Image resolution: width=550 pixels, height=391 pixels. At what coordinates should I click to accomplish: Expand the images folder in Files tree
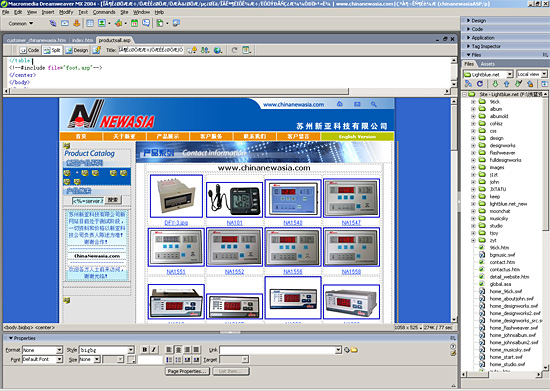pos(473,168)
